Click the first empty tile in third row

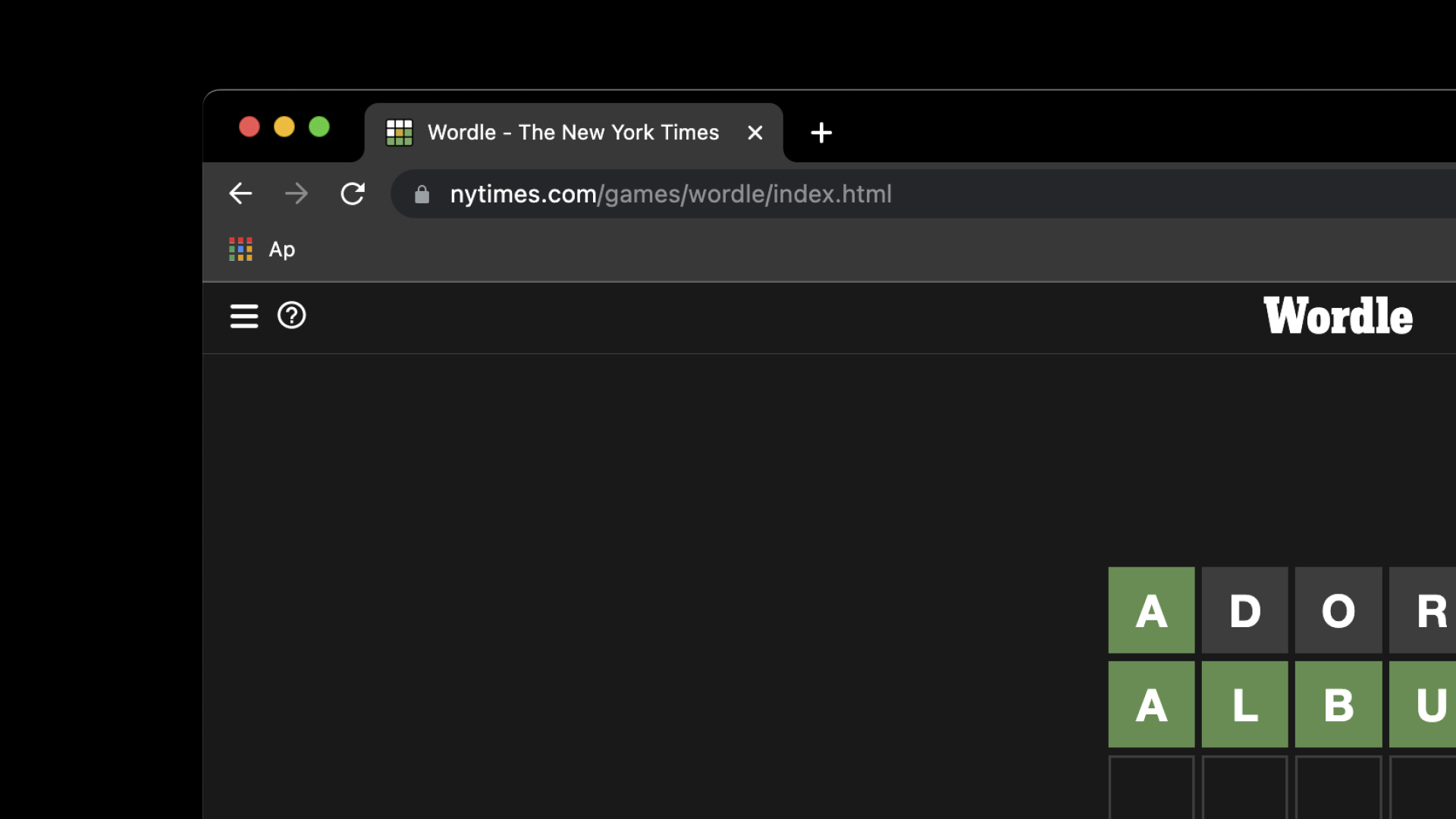click(x=1151, y=789)
